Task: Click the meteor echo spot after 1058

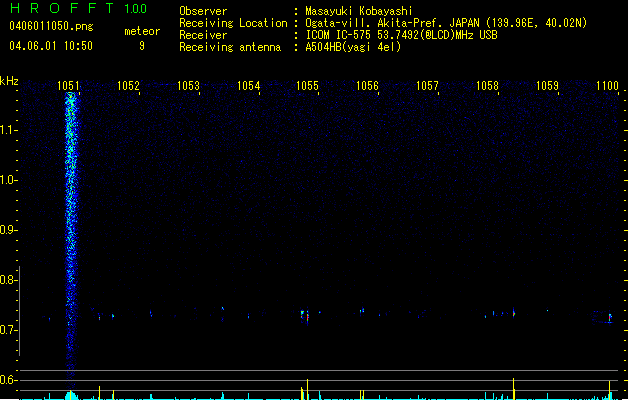Action: click(513, 313)
